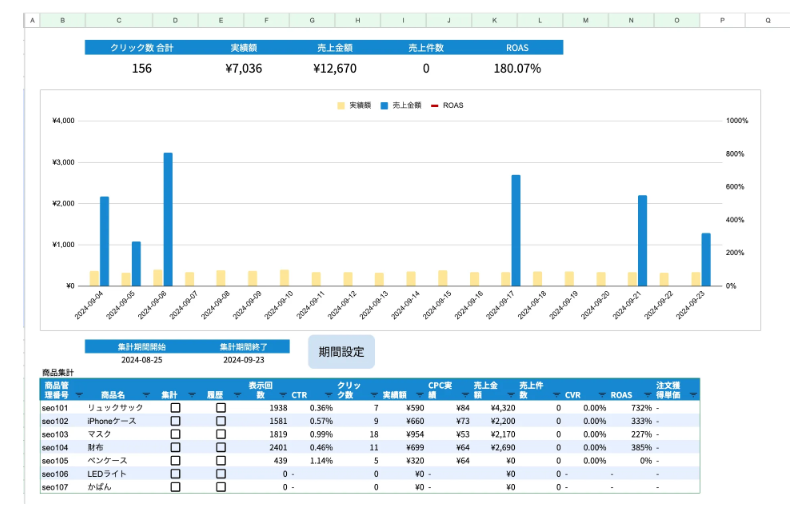Check 集計 checkbox for seo103 マスク
The image size is (810, 511).
tap(176, 434)
